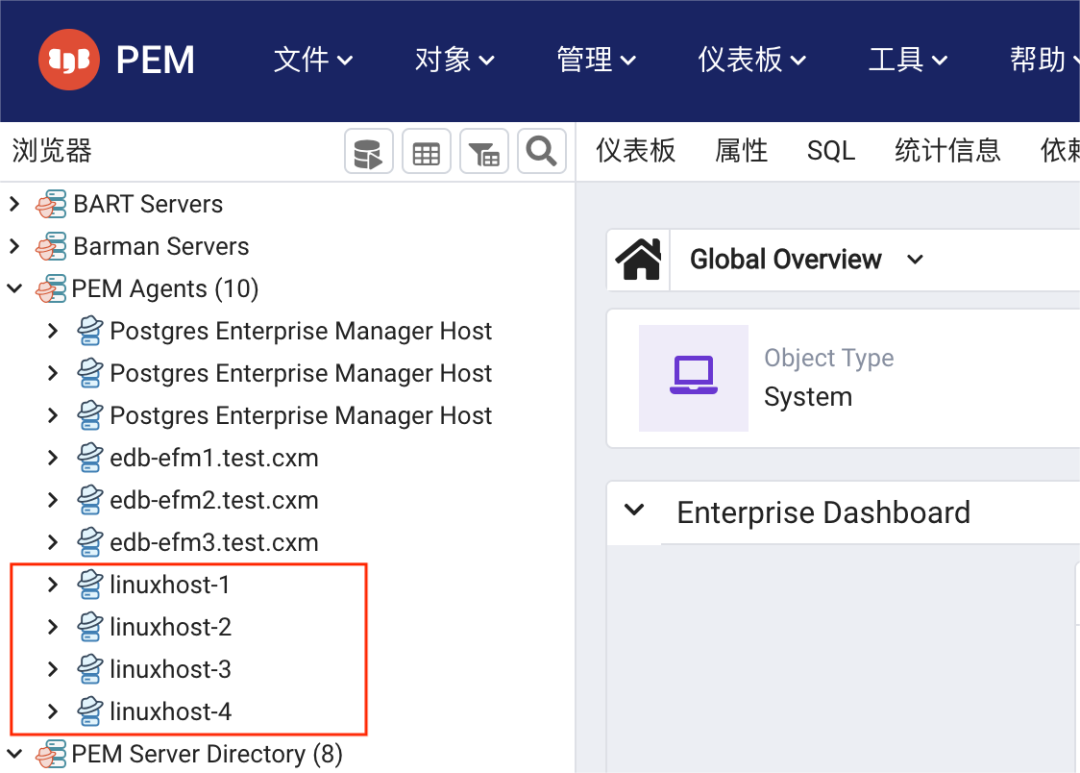This screenshot has width=1080, height=773.
Task: Click the PEM Server Directory group icon
Action: pyautogui.click(x=51, y=754)
